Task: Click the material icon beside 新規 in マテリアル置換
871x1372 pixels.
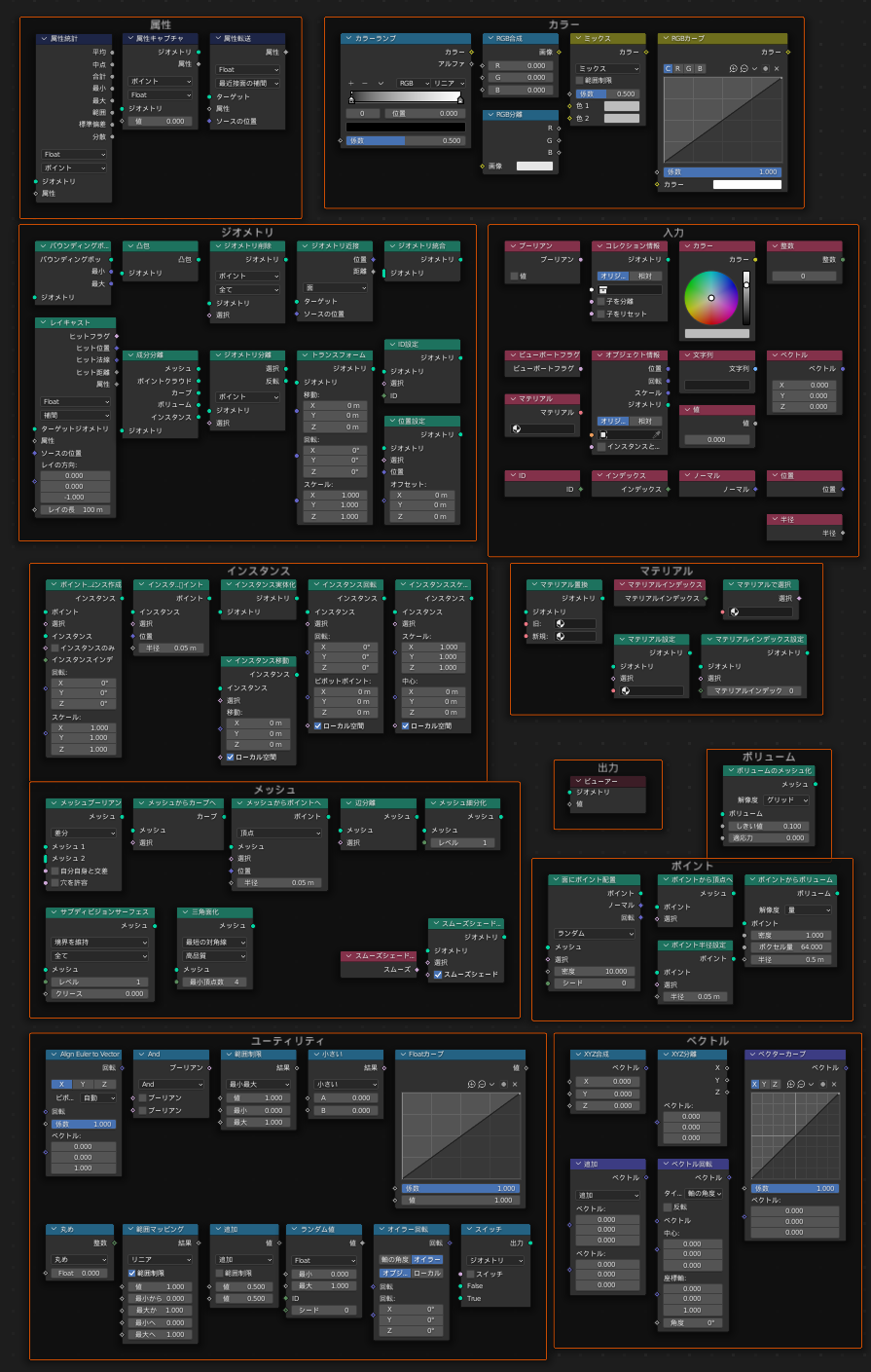Action: (x=561, y=636)
